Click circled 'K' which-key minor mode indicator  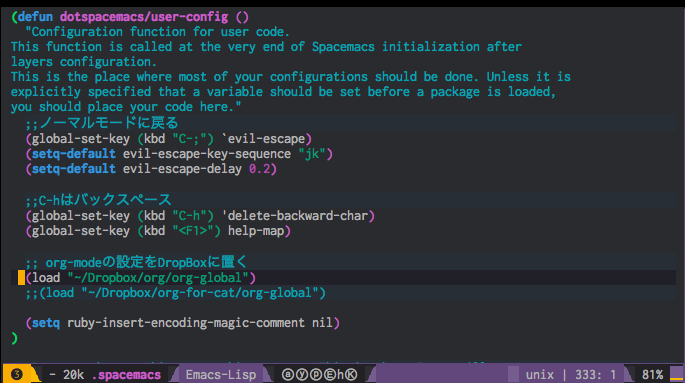351,375
